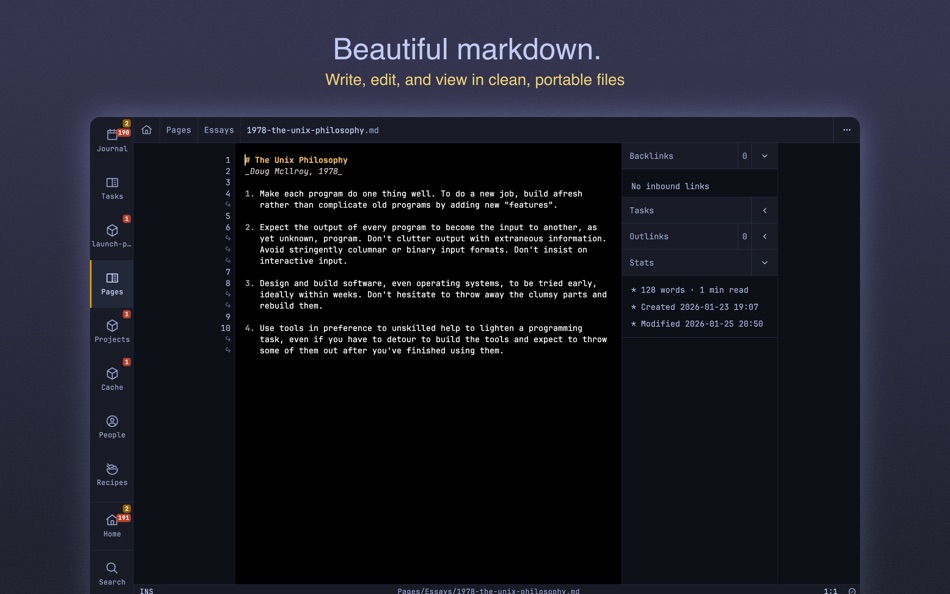Select the Pages section in sidebar
This screenshot has height=594, width=950.
tap(112, 284)
